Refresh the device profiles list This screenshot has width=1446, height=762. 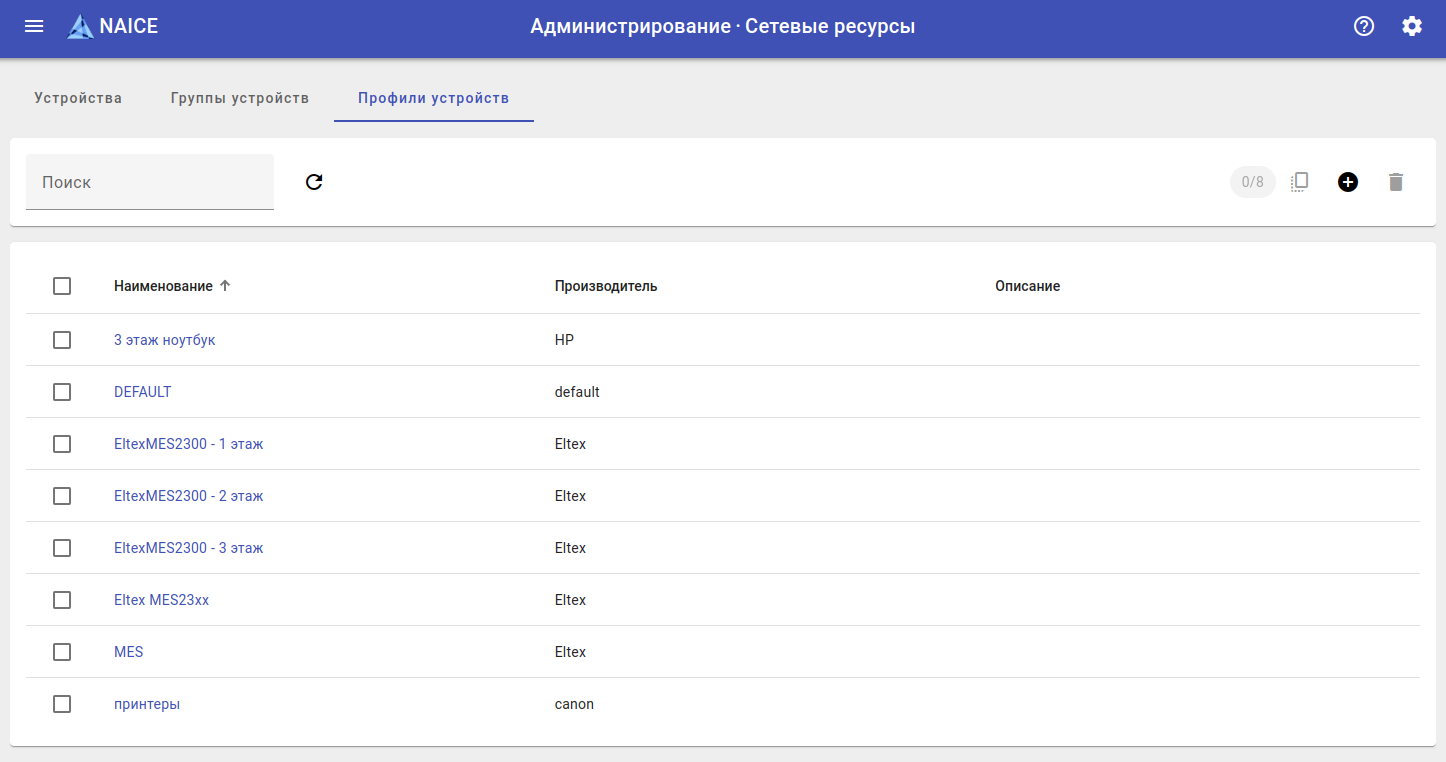pos(314,182)
